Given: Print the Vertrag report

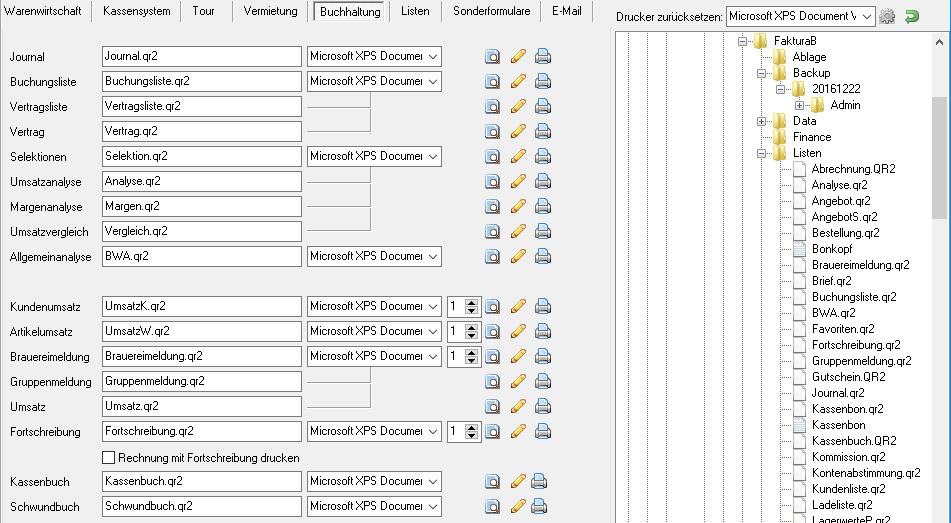Looking at the screenshot, I should tap(543, 131).
